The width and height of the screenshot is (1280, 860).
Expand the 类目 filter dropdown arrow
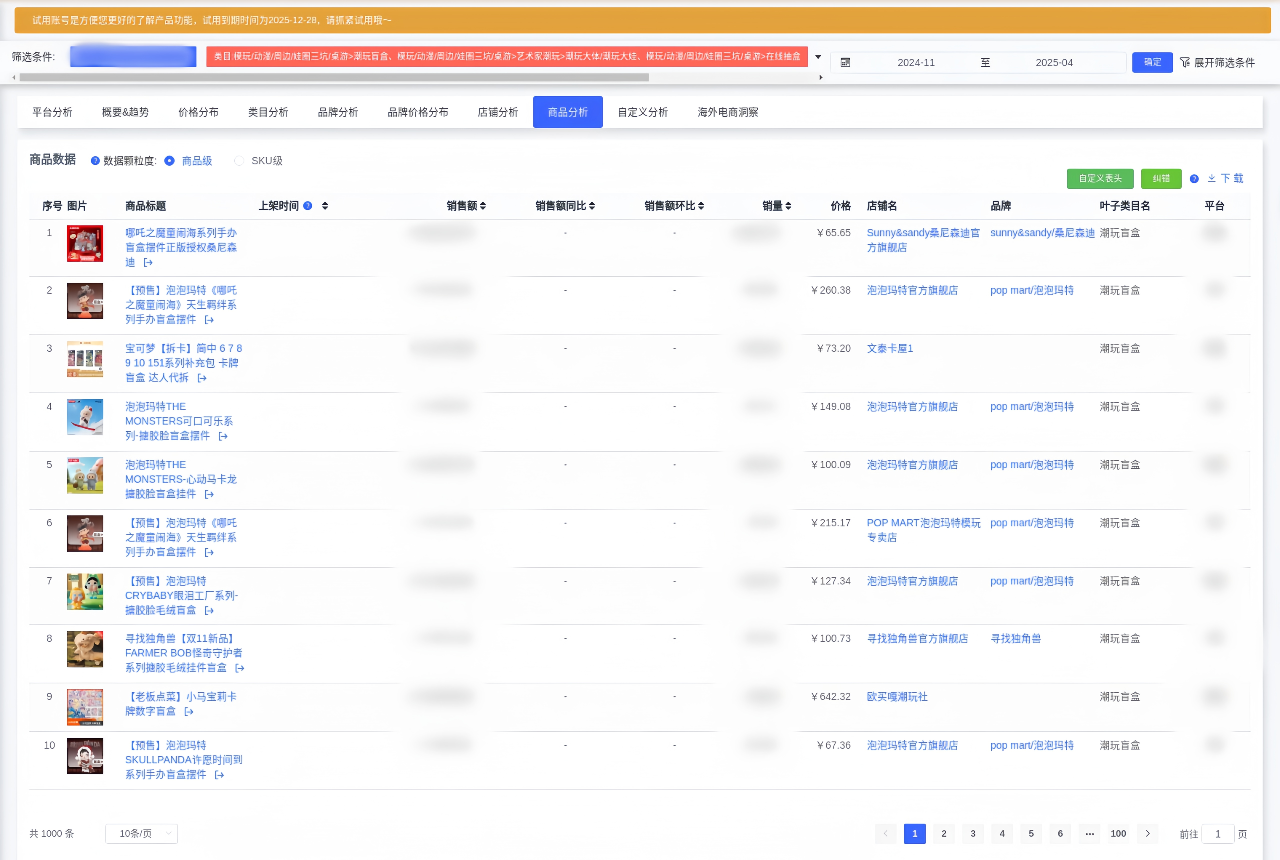click(x=818, y=57)
